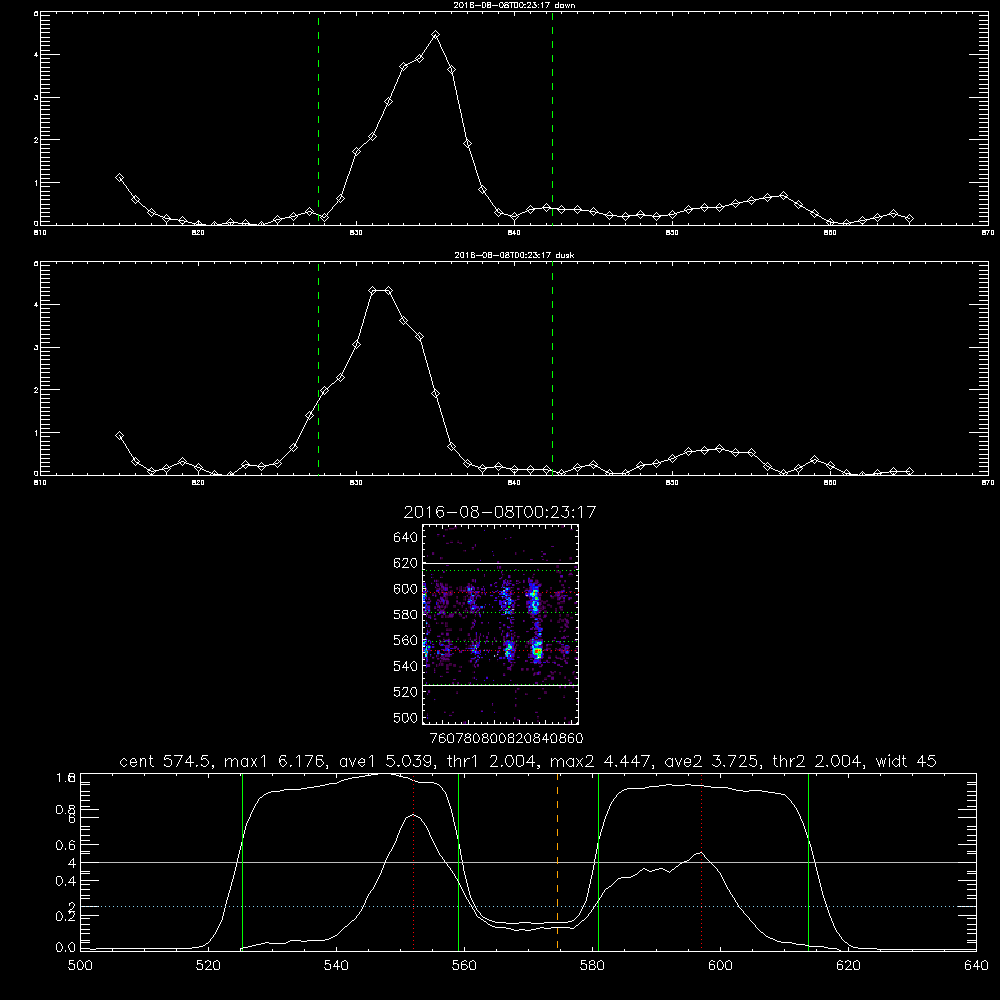Click the dusk plot title text
This screenshot has width=1000, height=1000.
pyautogui.click(x=514, y=255)
